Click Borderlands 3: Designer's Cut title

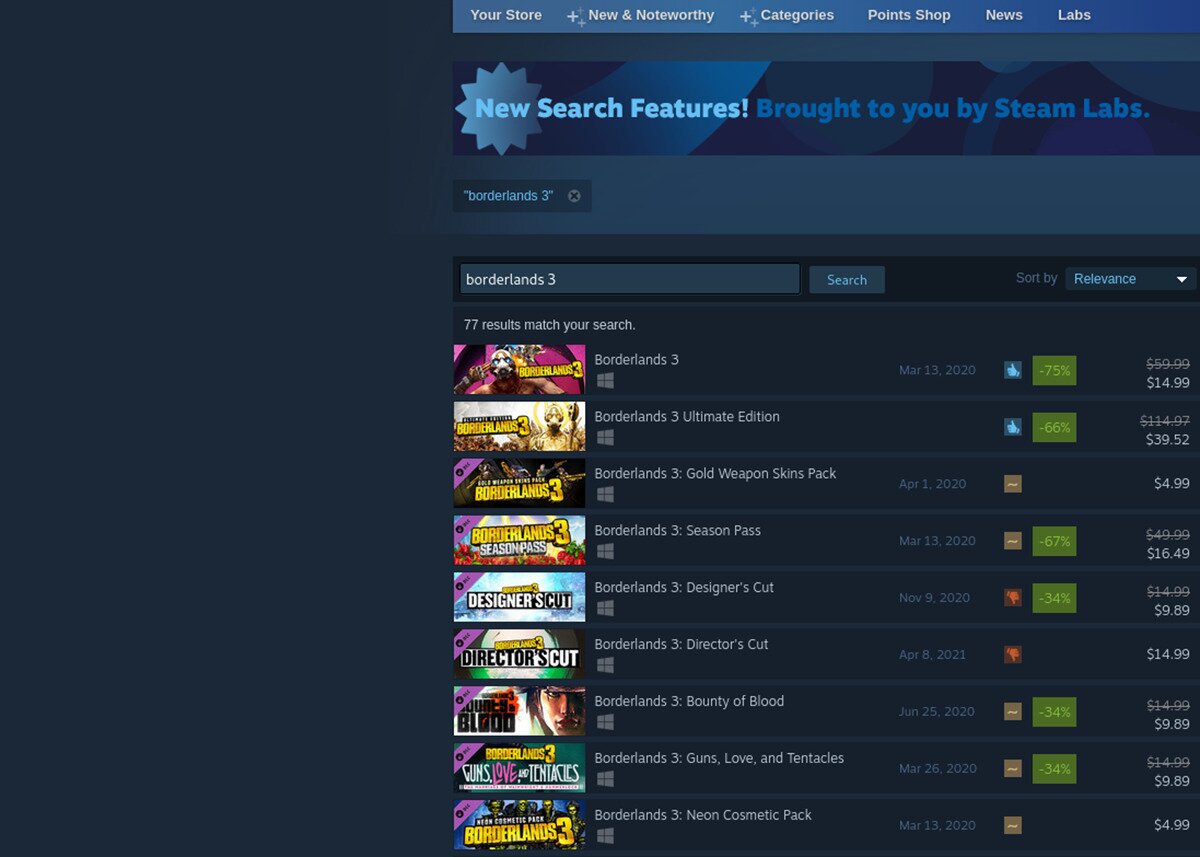[x=684, y=588]
